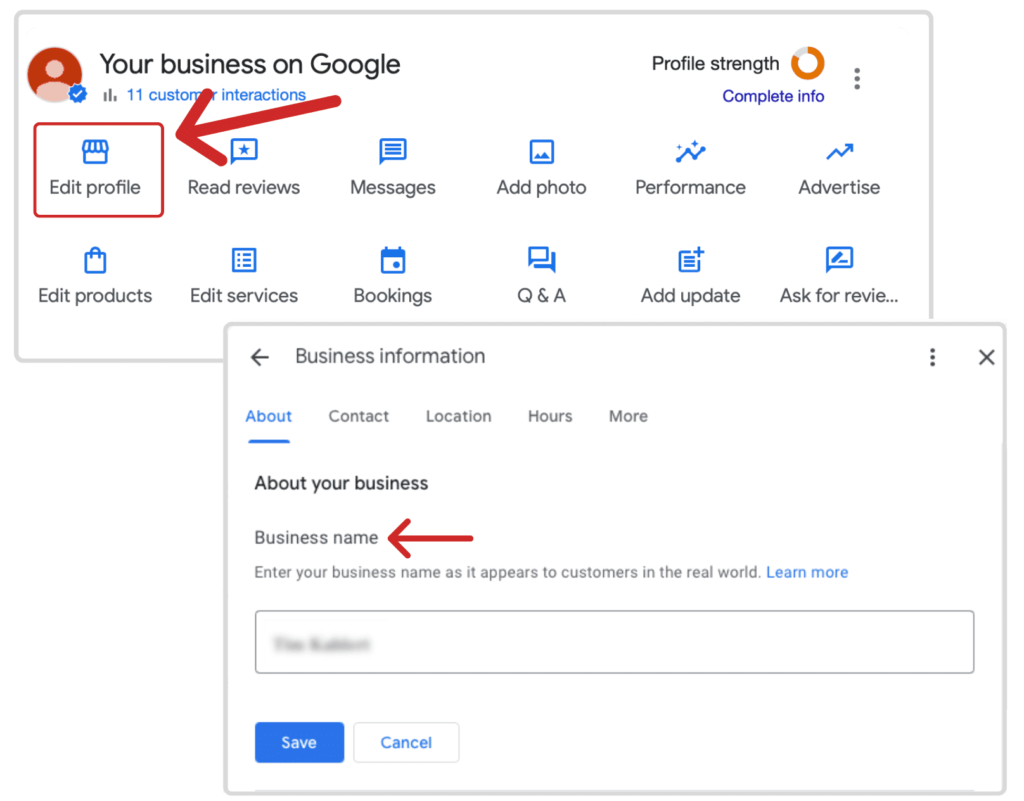1024x801 pixels.
Task: Open the three-dot menu beside Profile strength
Action: pos(857,78)
